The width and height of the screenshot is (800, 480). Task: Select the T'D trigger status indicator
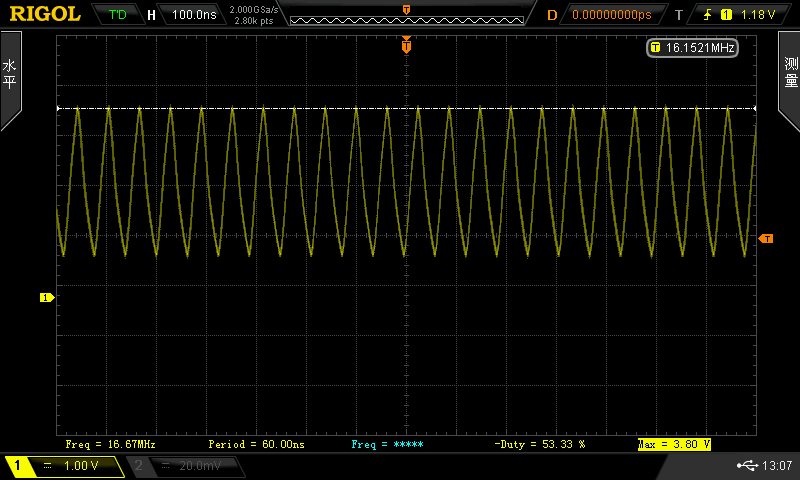(x=118, y=14)
